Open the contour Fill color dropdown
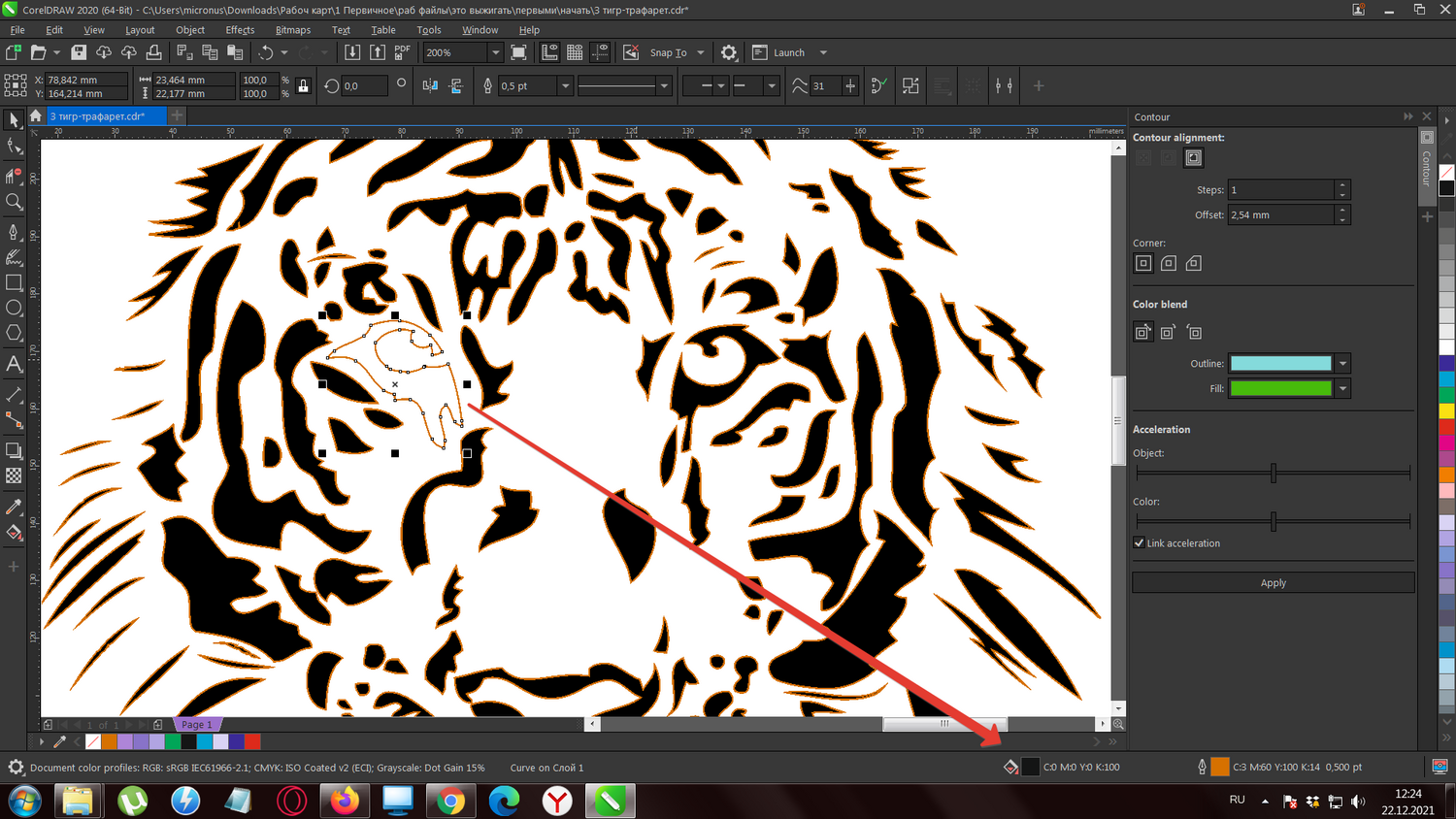Image resolution: width=1456 pixels, height=819 pixels. (1342, 389)
